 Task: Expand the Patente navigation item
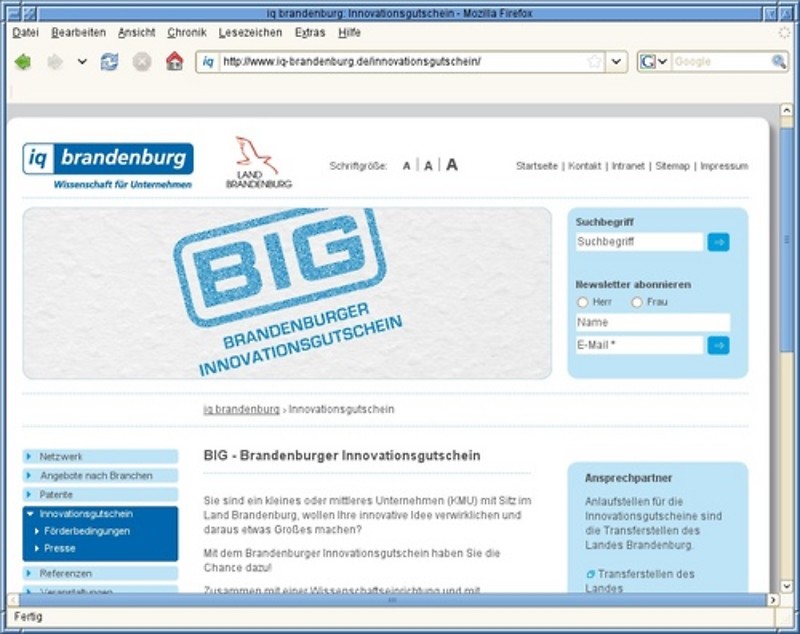pos(101,495)
